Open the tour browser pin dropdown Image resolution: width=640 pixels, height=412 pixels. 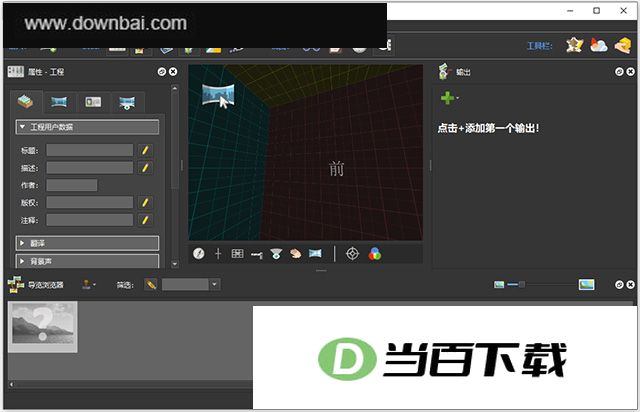point(89,284)
